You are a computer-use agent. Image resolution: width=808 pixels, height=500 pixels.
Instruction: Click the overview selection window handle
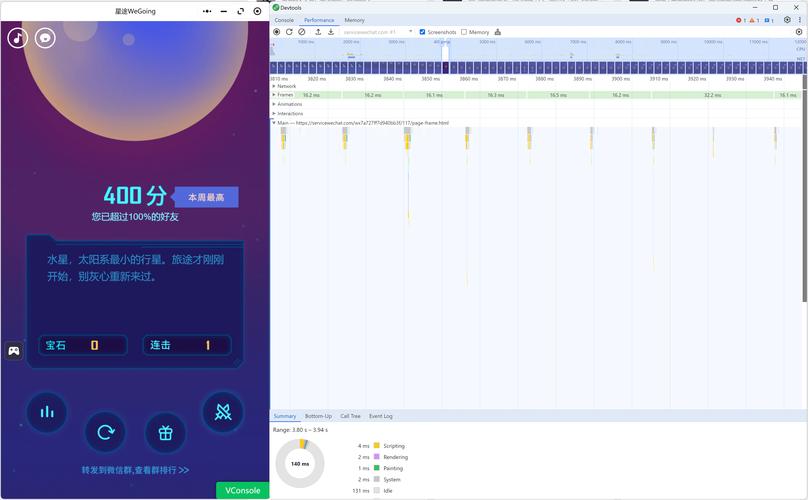pyautogui.click(x=445, y=51)
